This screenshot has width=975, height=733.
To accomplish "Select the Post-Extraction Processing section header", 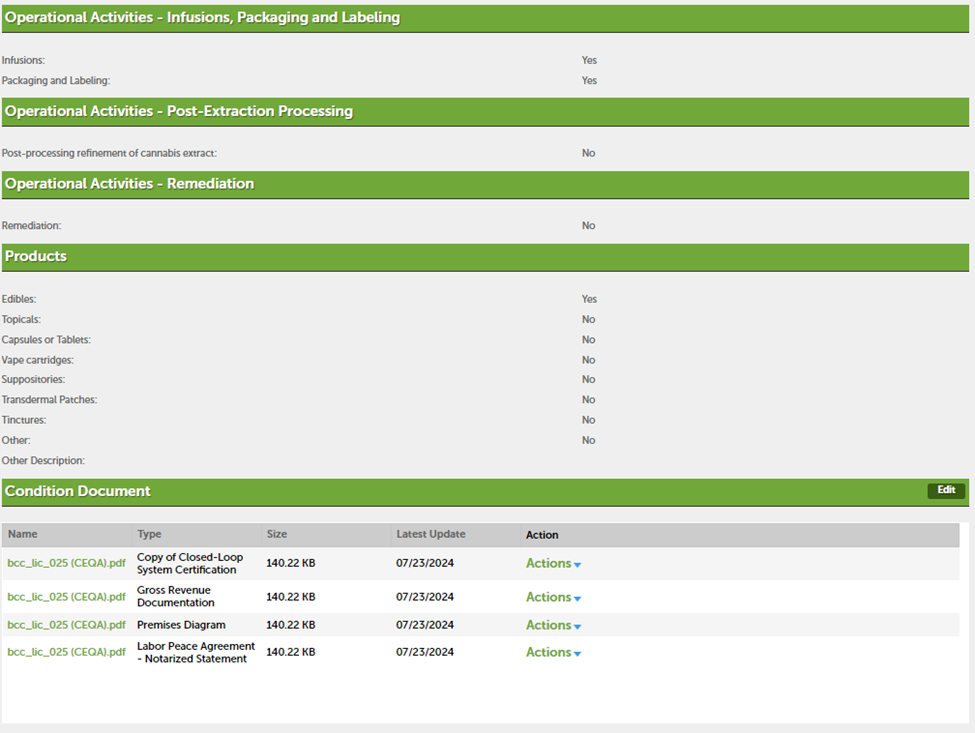I will click(x=179, y=111).
